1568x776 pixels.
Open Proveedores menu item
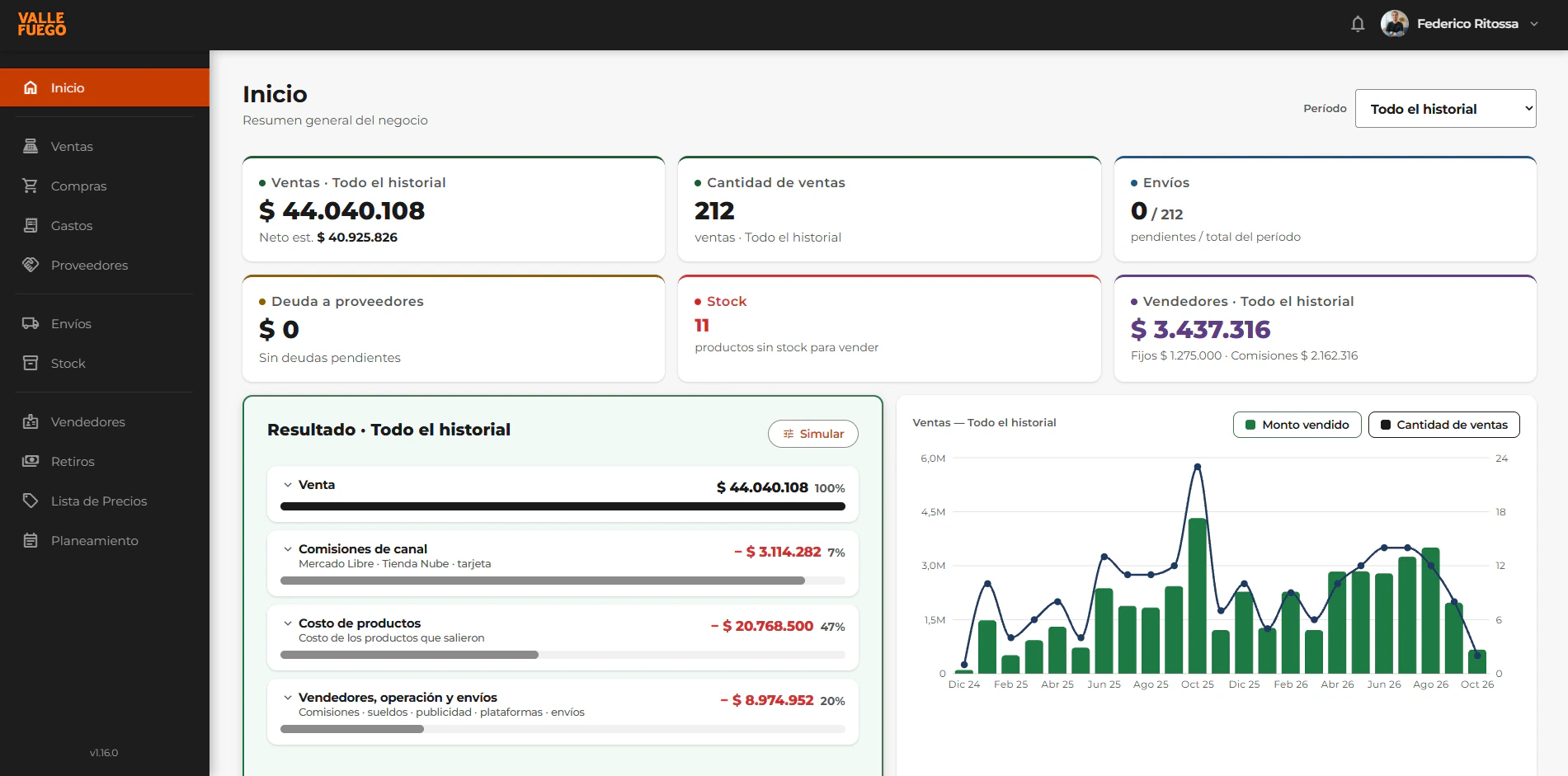click(x=105, y=265)
